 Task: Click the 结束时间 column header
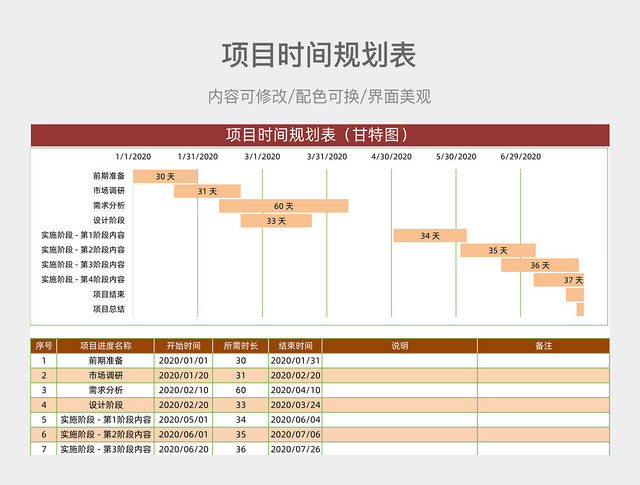tap(295, 346)
